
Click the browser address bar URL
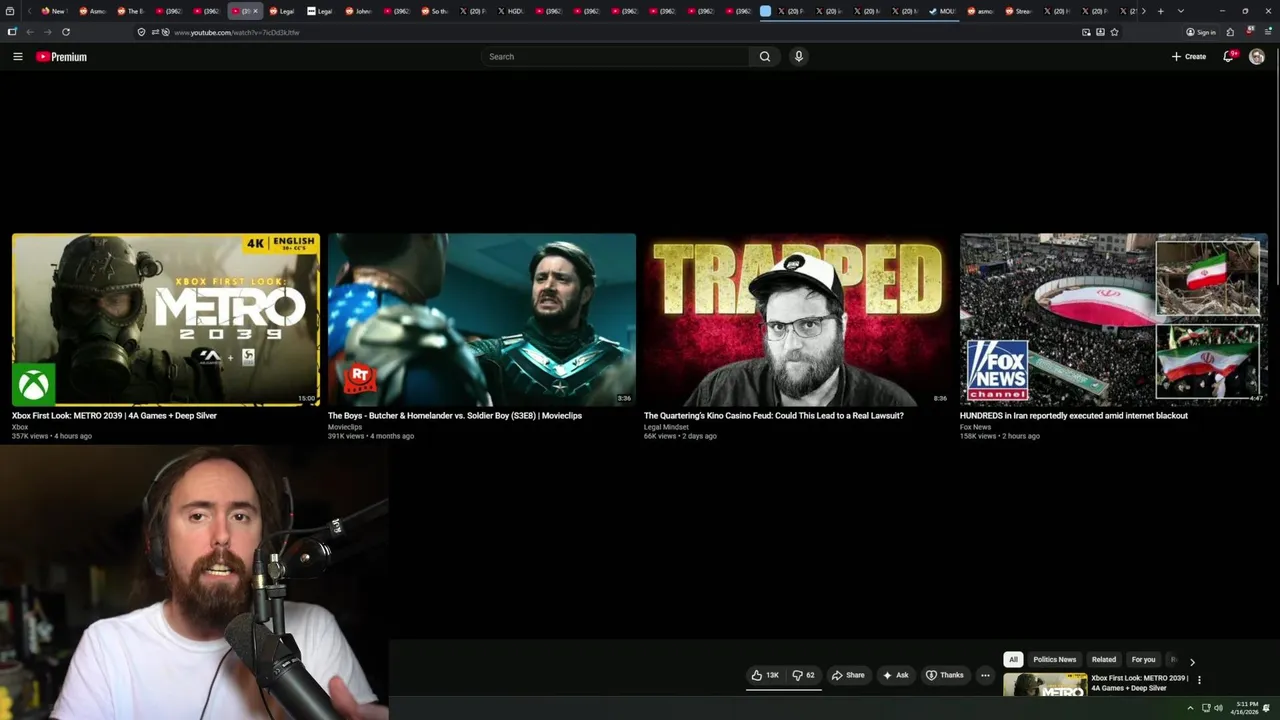[x=237, y=32]
